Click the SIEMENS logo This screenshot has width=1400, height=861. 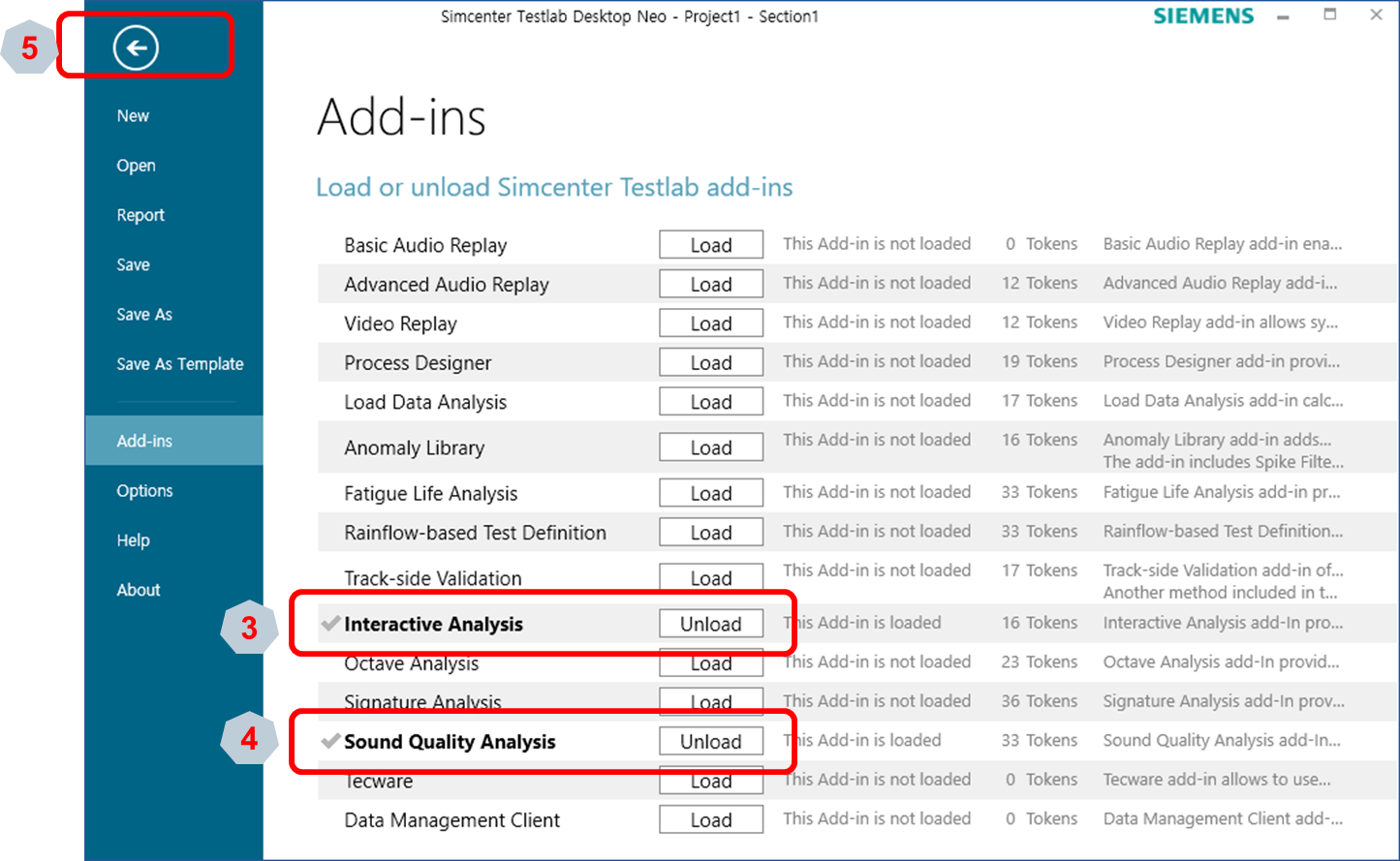point(1203,15)
